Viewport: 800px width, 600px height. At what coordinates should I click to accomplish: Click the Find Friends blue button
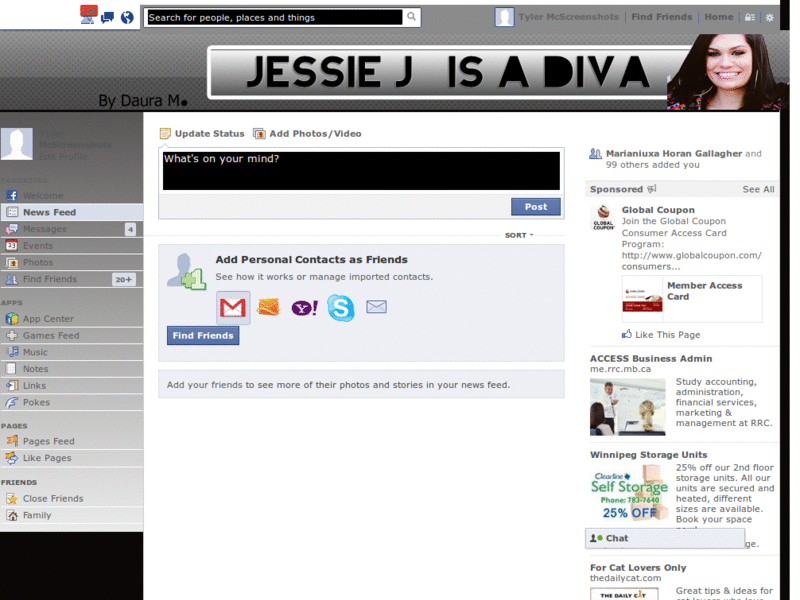203,336
